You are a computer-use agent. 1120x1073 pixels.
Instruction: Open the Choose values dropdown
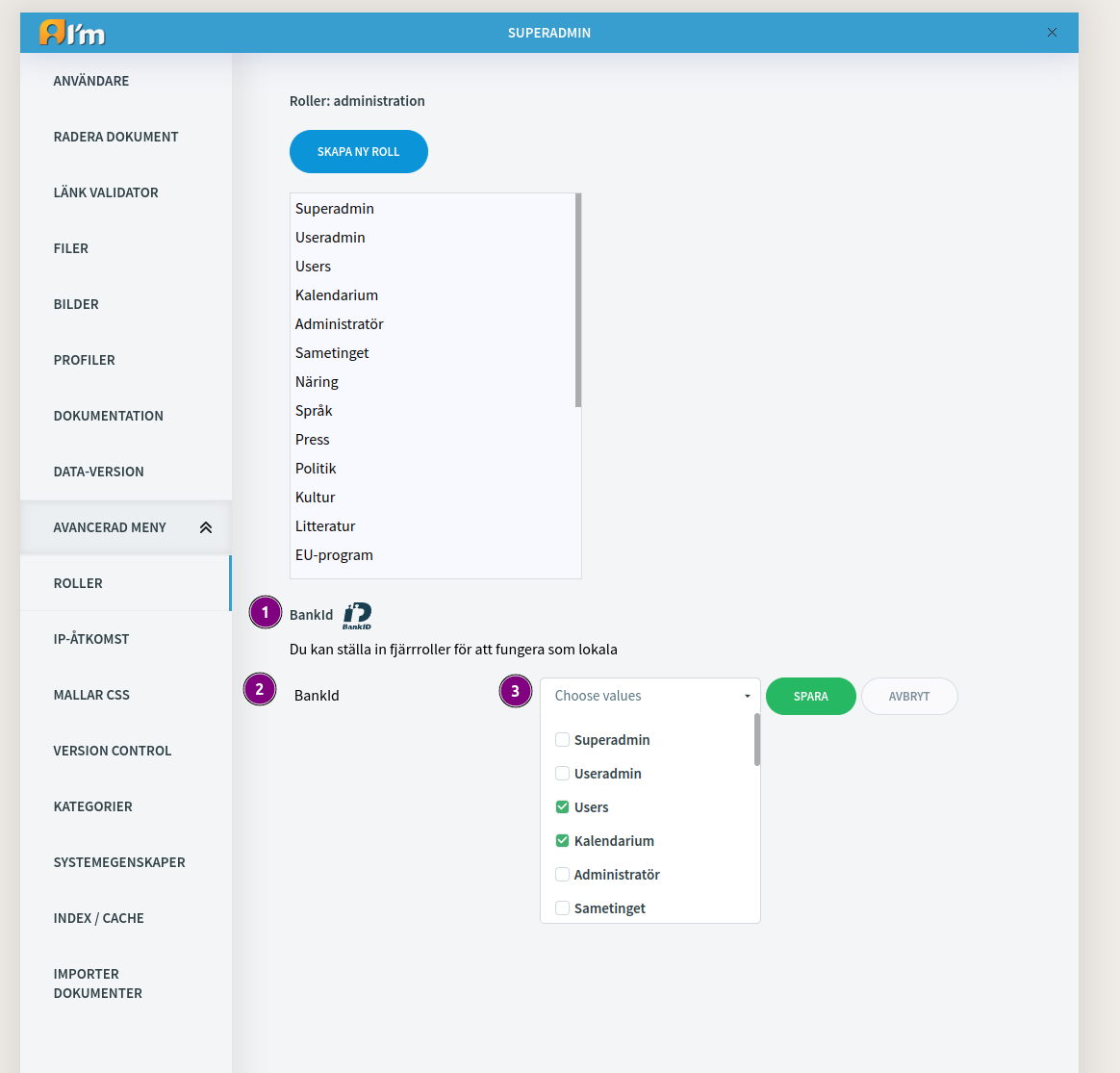650,696
